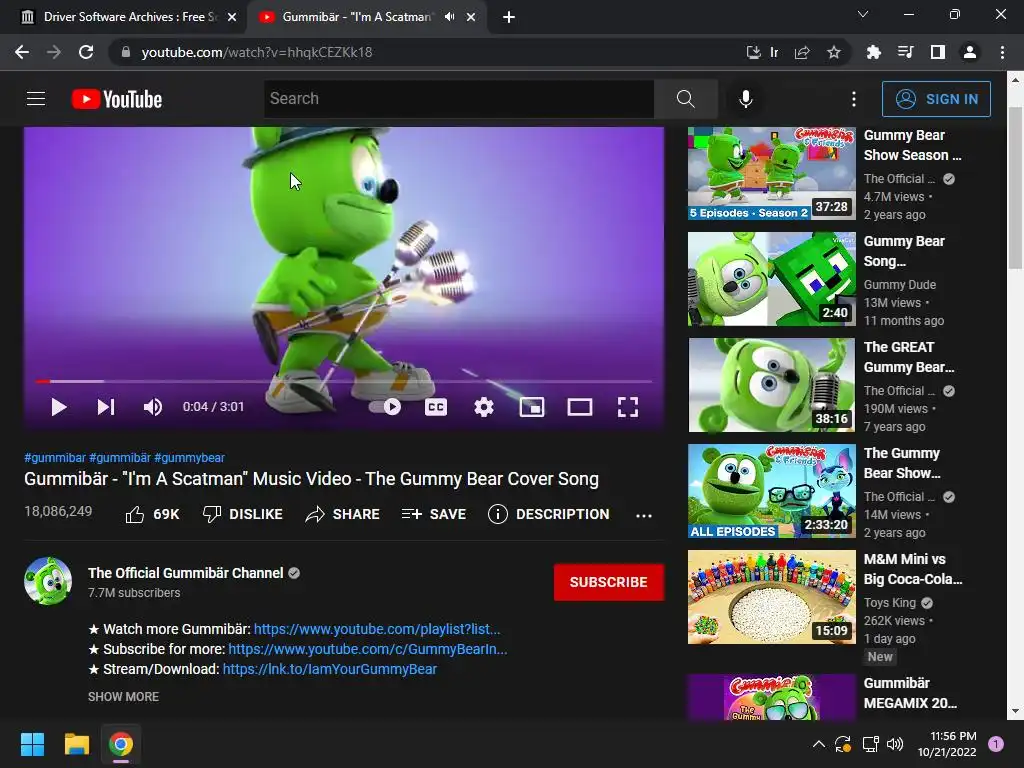Image resolution: width=1024 pixels, height=768 pixels.
Task: Open the Watch more Gummibär playlist link
Action: point(377,629)
